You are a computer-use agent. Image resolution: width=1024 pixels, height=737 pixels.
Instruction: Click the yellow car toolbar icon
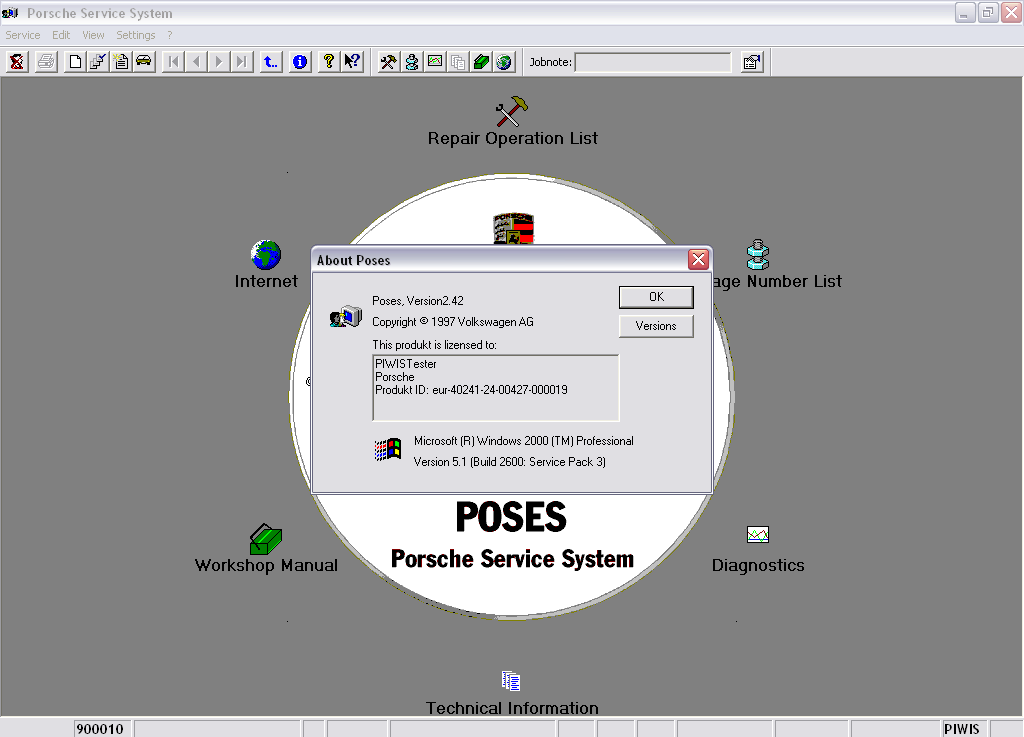point(144,62)
